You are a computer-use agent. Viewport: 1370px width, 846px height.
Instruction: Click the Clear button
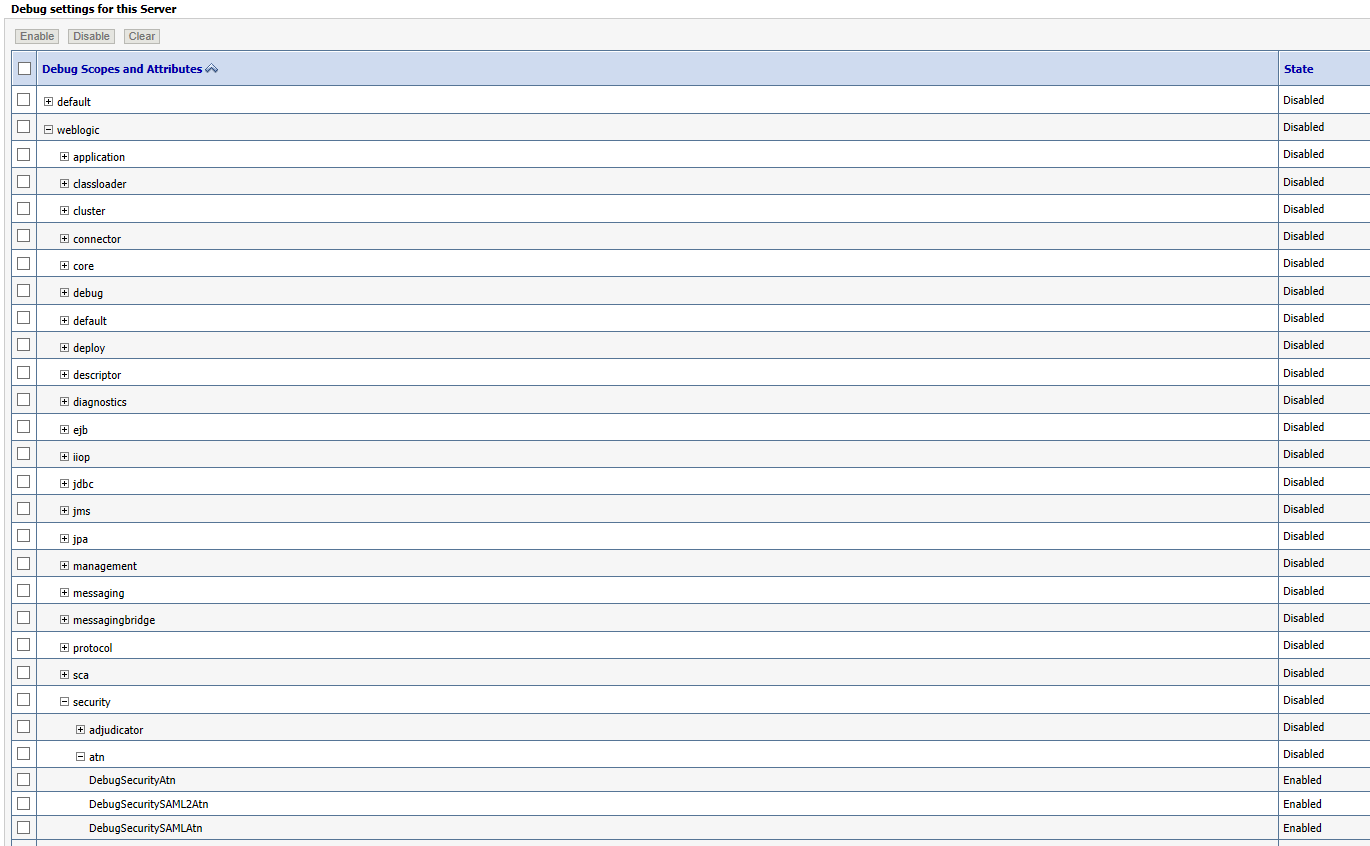click(x=142, y=36)
